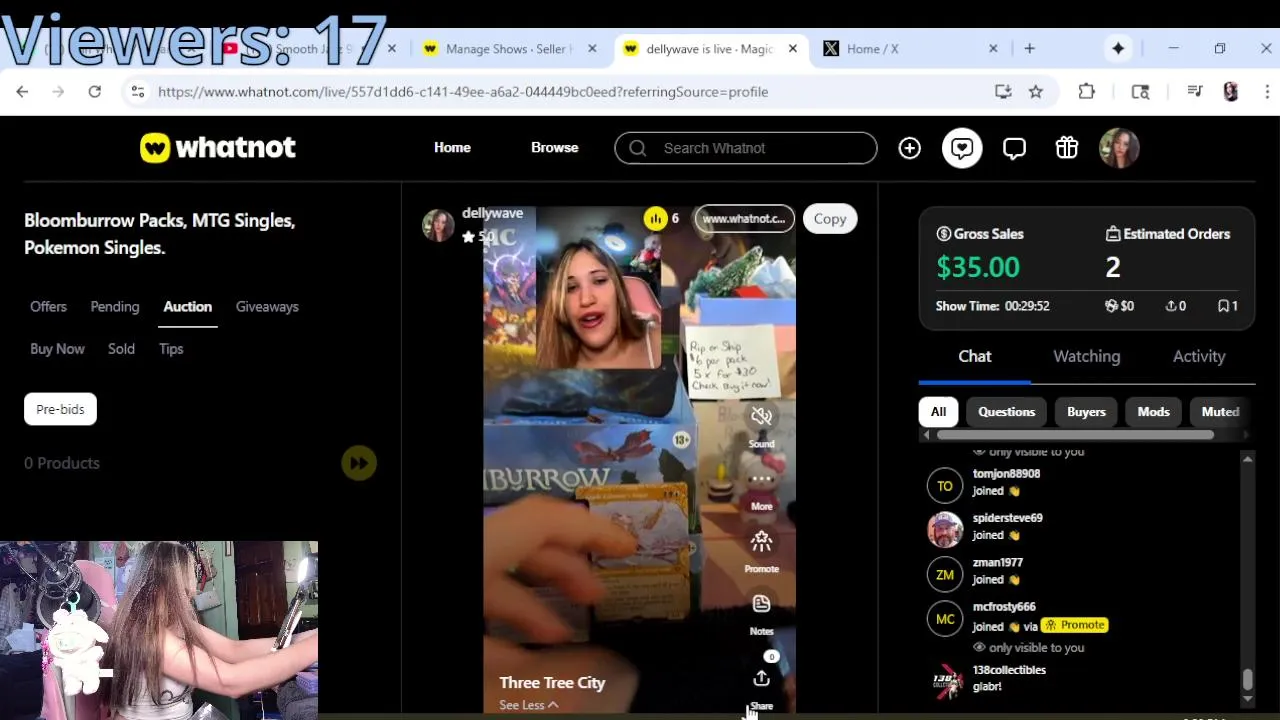Click the browser back arrow
Image resolution: width=1280 pixels, height=720 pixels.
point(22,91)
